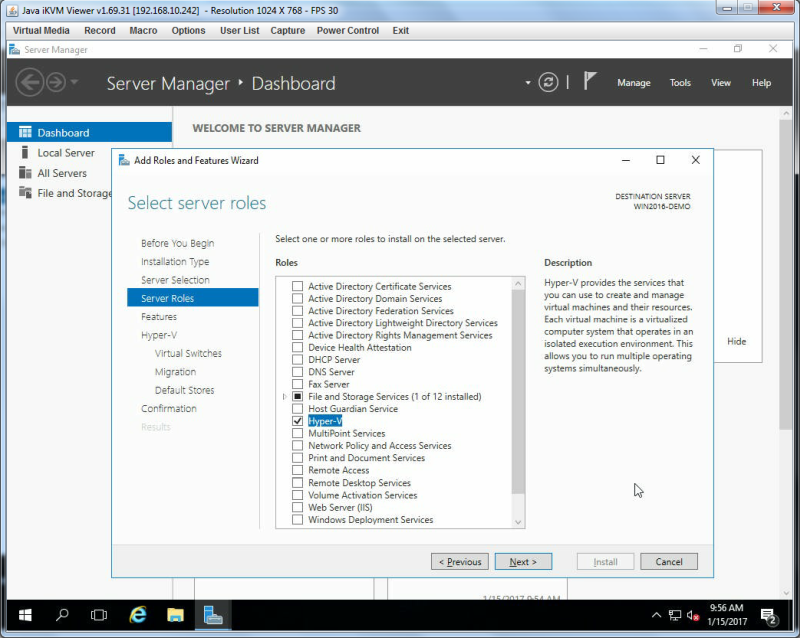Viewport: 800px width, 638px height.
Task: Check Active Directory Domain Services
Action: (297, 298)
